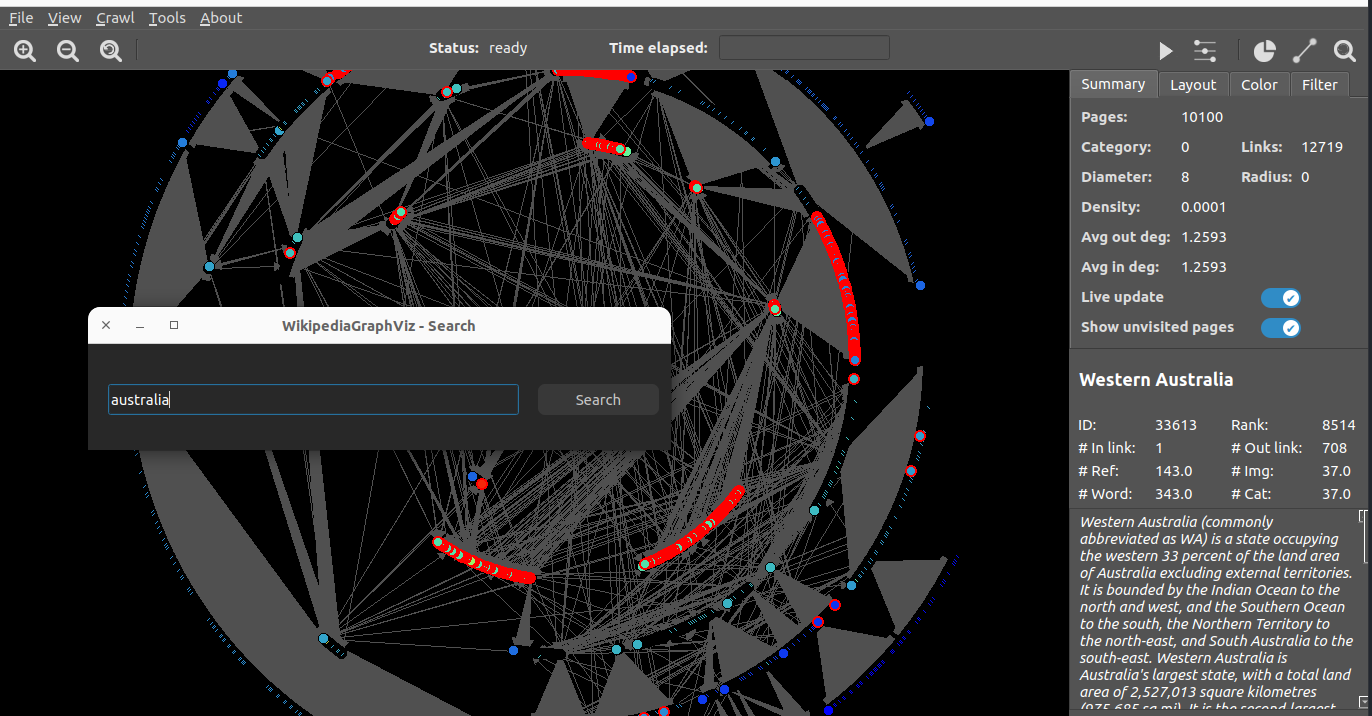Click the 'ready' status text
This screenshot has height=716, width=1372.
point(508,48)
